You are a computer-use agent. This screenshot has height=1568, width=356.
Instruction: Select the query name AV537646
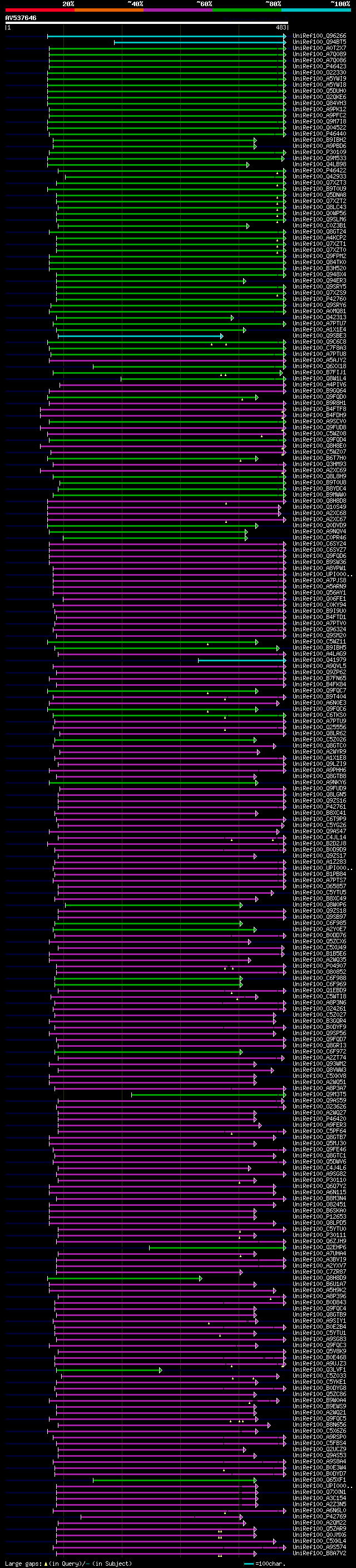21,18
